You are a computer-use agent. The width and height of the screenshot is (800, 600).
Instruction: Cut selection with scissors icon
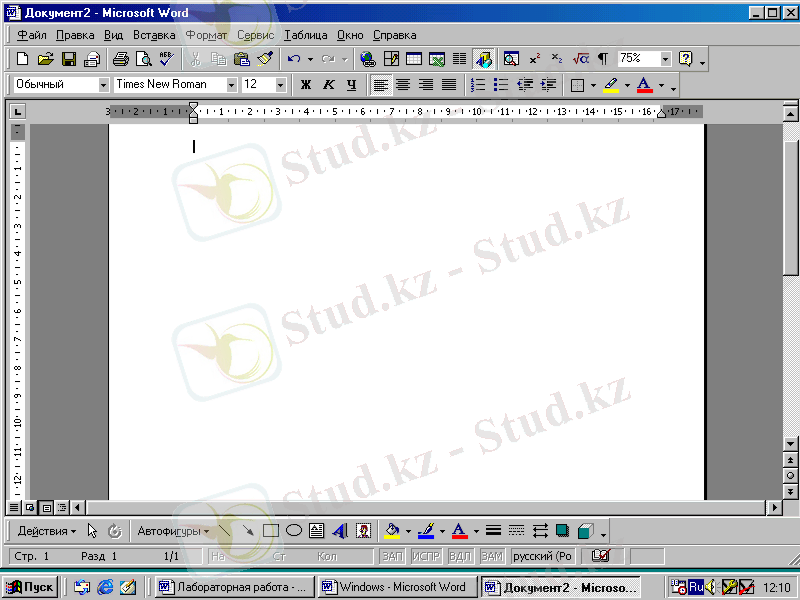[196, 59]
